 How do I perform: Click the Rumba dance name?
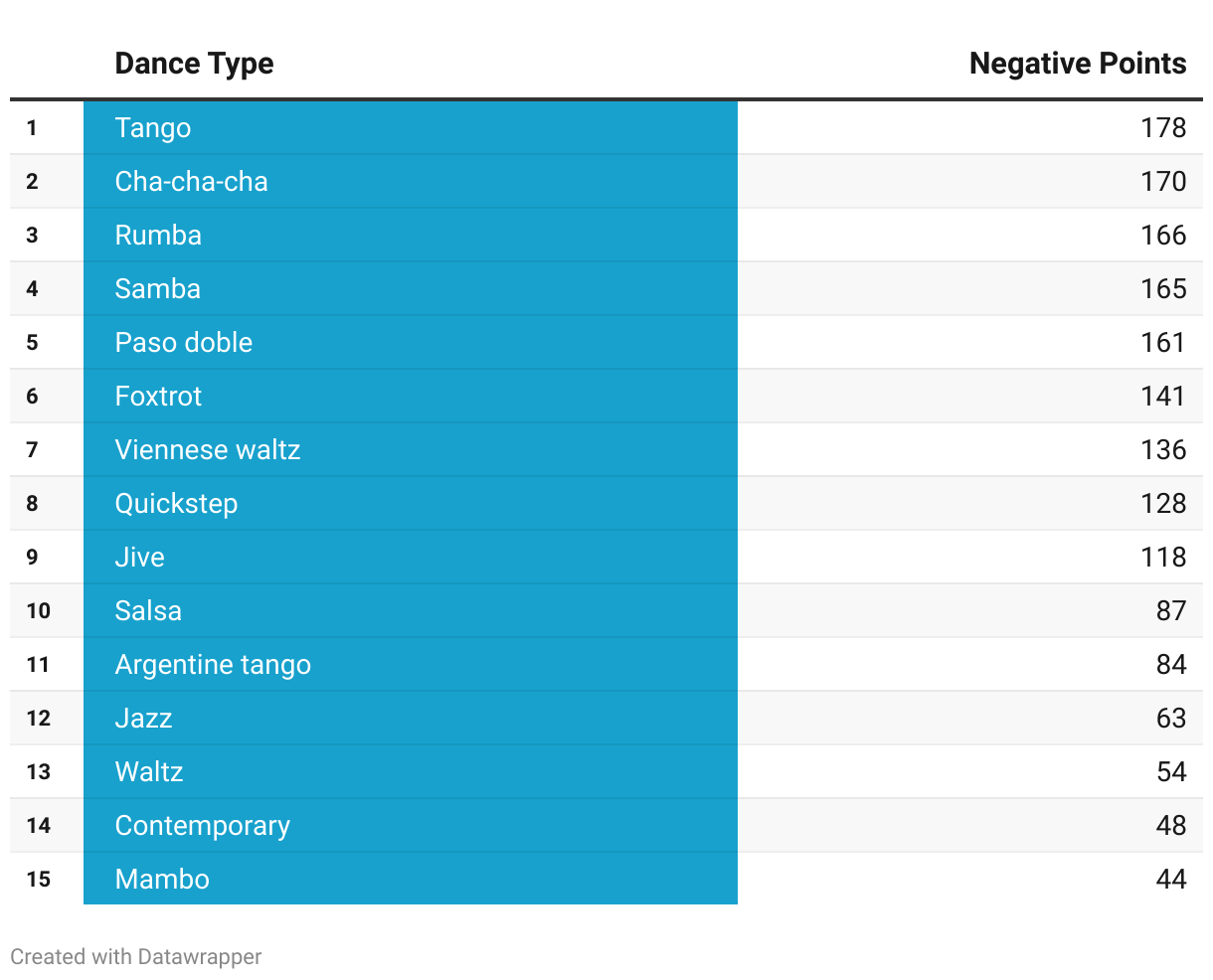[158, 236]
